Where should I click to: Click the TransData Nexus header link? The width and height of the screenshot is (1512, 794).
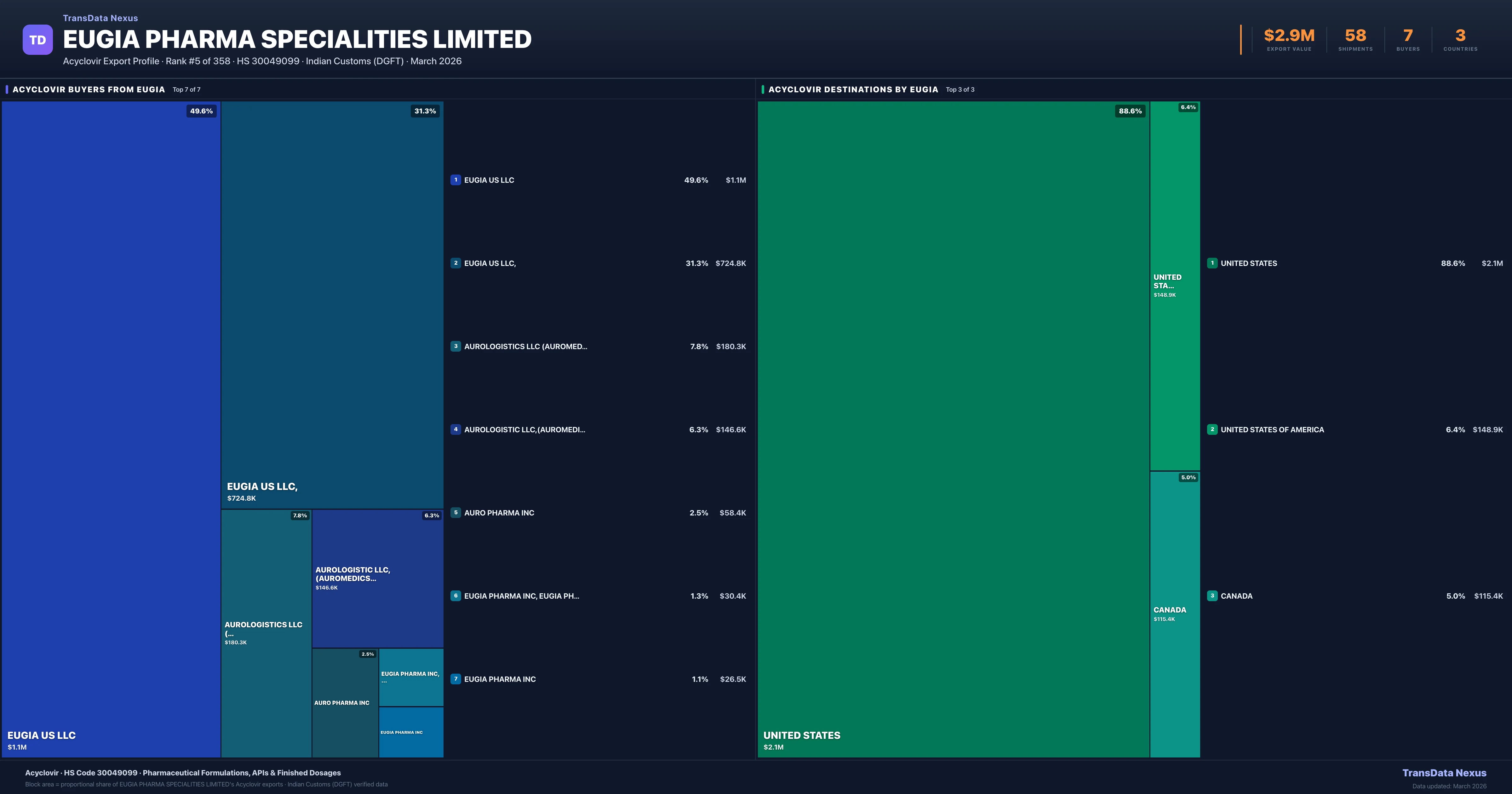[x=100, y=18]
